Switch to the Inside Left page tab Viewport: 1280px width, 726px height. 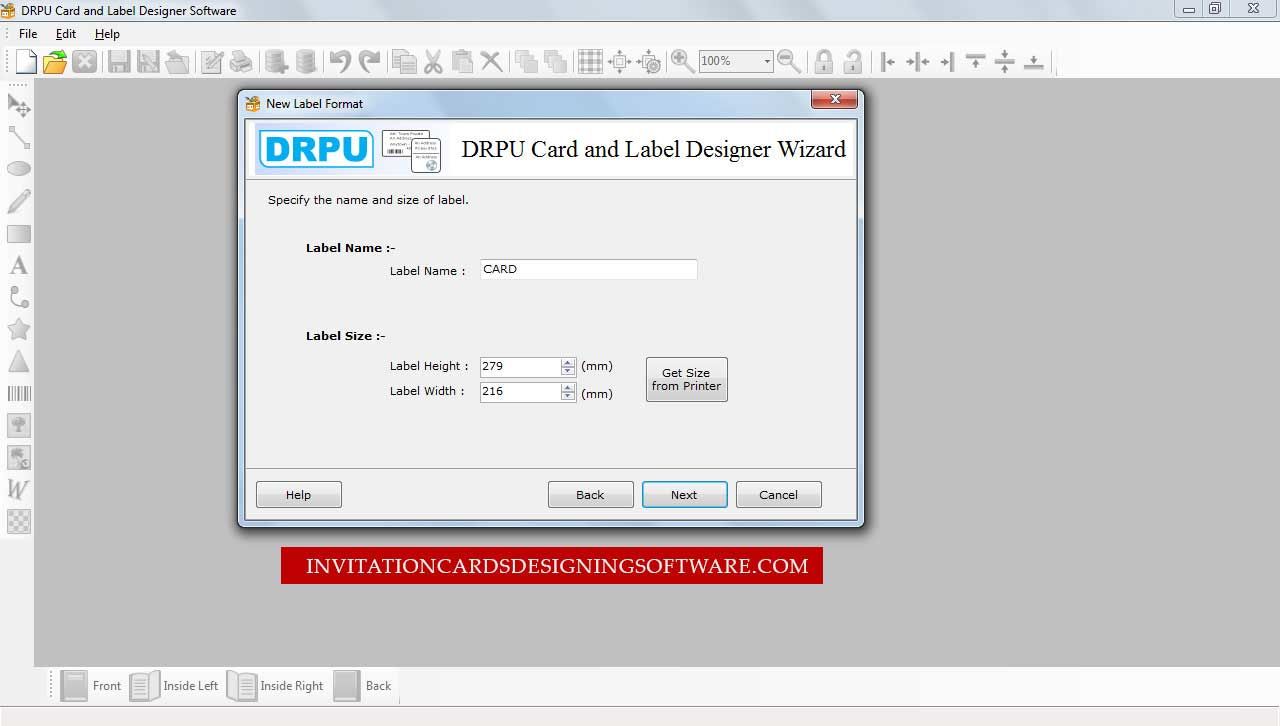tap(175, 686)
